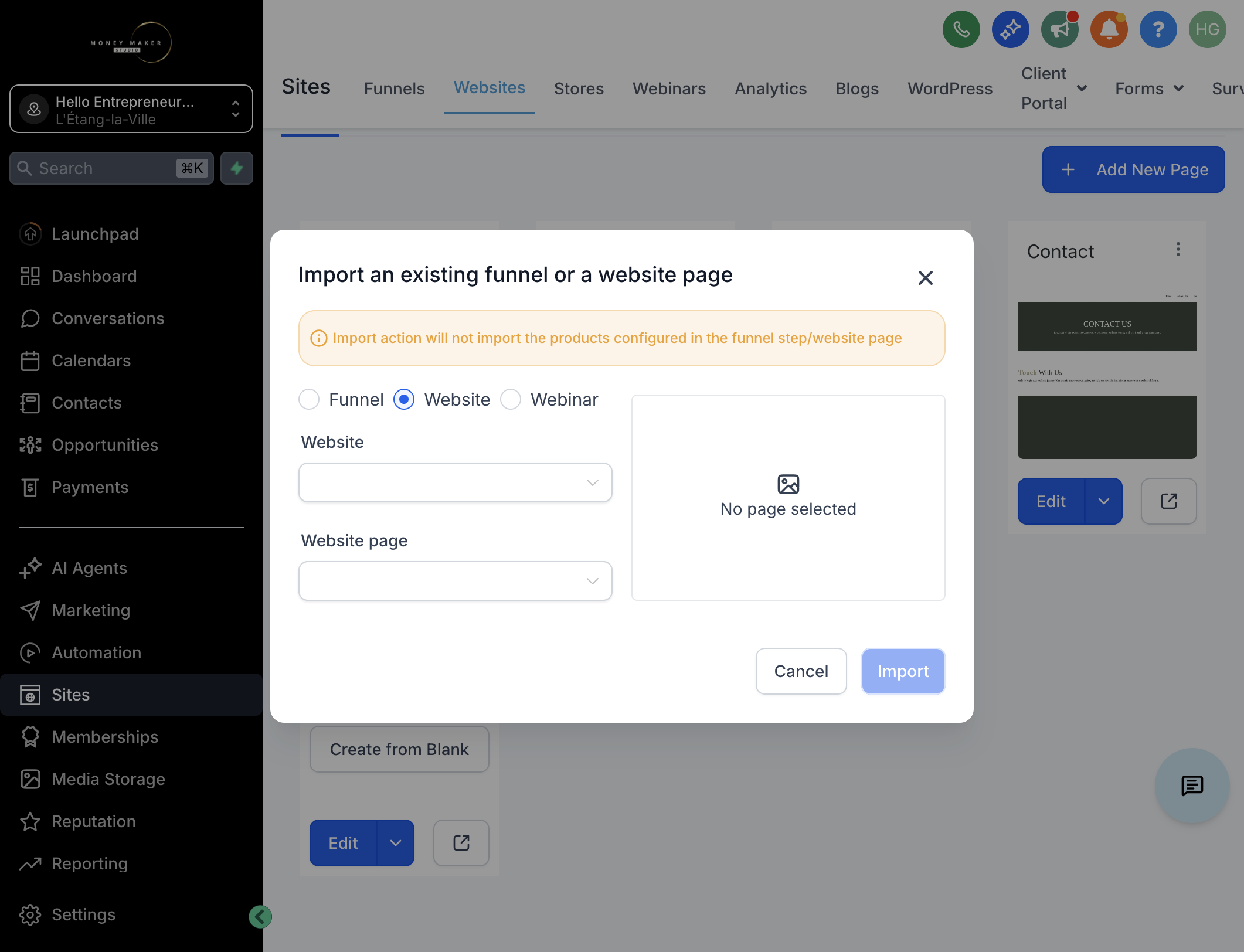Open the Client Portal dropdown menu
Viewport: 1244px width, 952px height.
click(x=1055, y=89)
